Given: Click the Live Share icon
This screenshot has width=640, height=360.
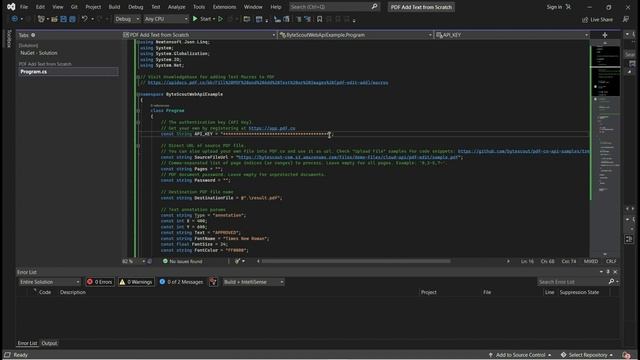Looking at the screenshot, I should (x=585, y=19).
